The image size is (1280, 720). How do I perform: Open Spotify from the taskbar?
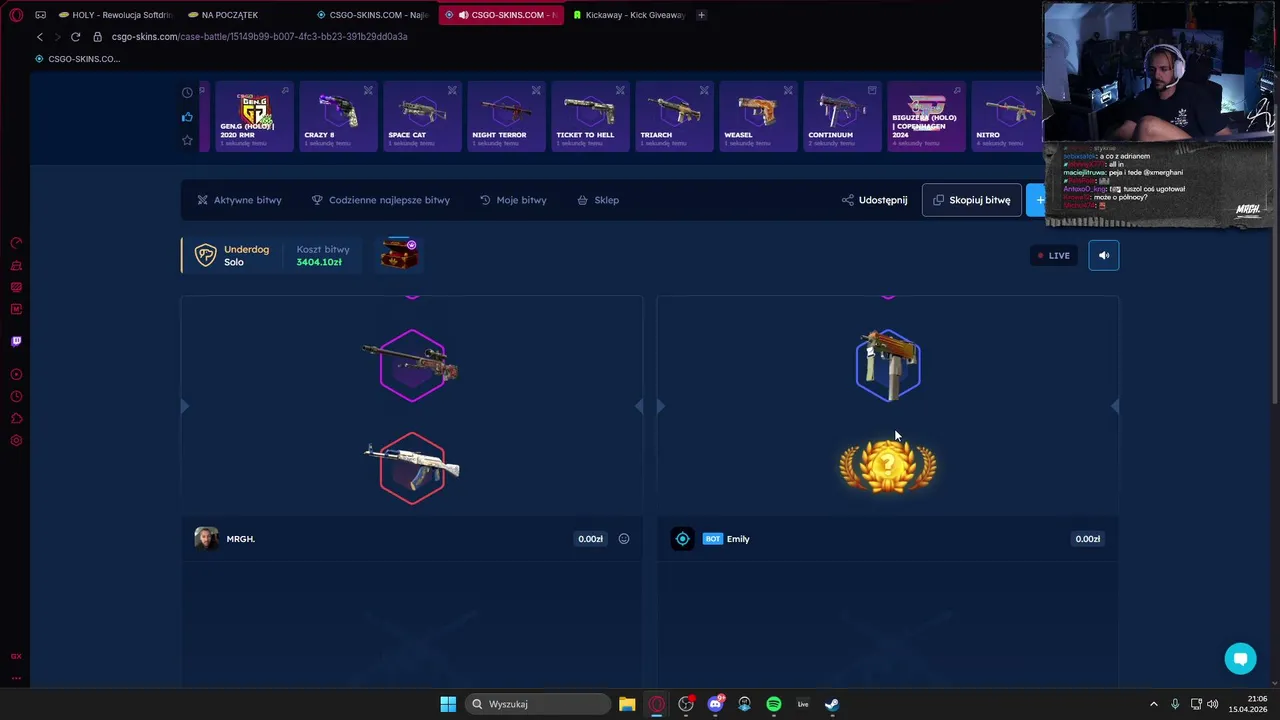click(774, 704)
